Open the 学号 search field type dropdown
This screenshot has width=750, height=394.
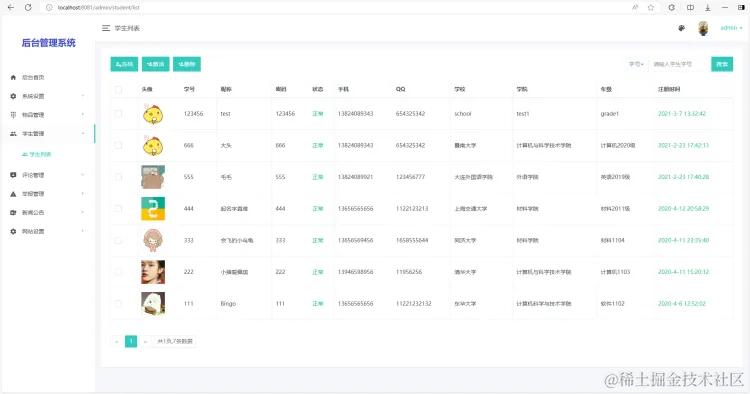tap(636, 64)
